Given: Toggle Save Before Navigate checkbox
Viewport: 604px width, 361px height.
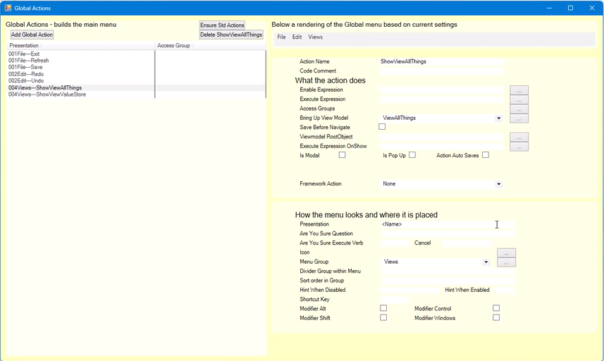Looking at the screenshot, I should (382, 127).
